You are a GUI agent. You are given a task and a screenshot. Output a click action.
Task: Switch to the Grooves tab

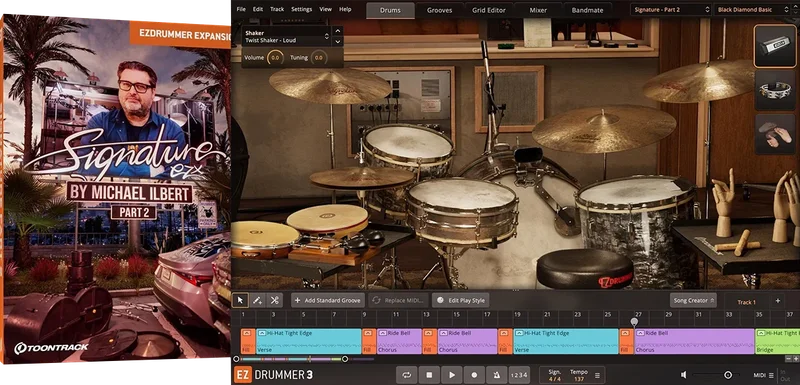click(439, 10)
